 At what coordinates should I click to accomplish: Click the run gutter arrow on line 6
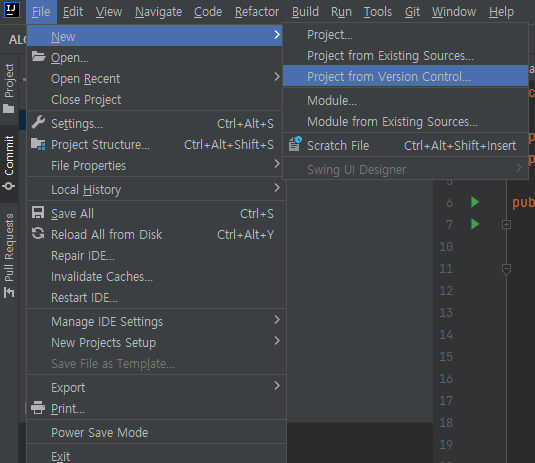[x=475, y=202]
